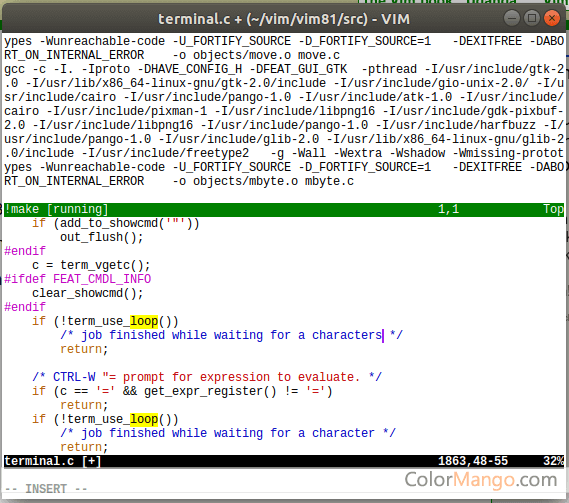Click the '!make [running]' terminal status line
Image resolution: width=569 pixels, height=503 pixels.
[x=284, y=209]
